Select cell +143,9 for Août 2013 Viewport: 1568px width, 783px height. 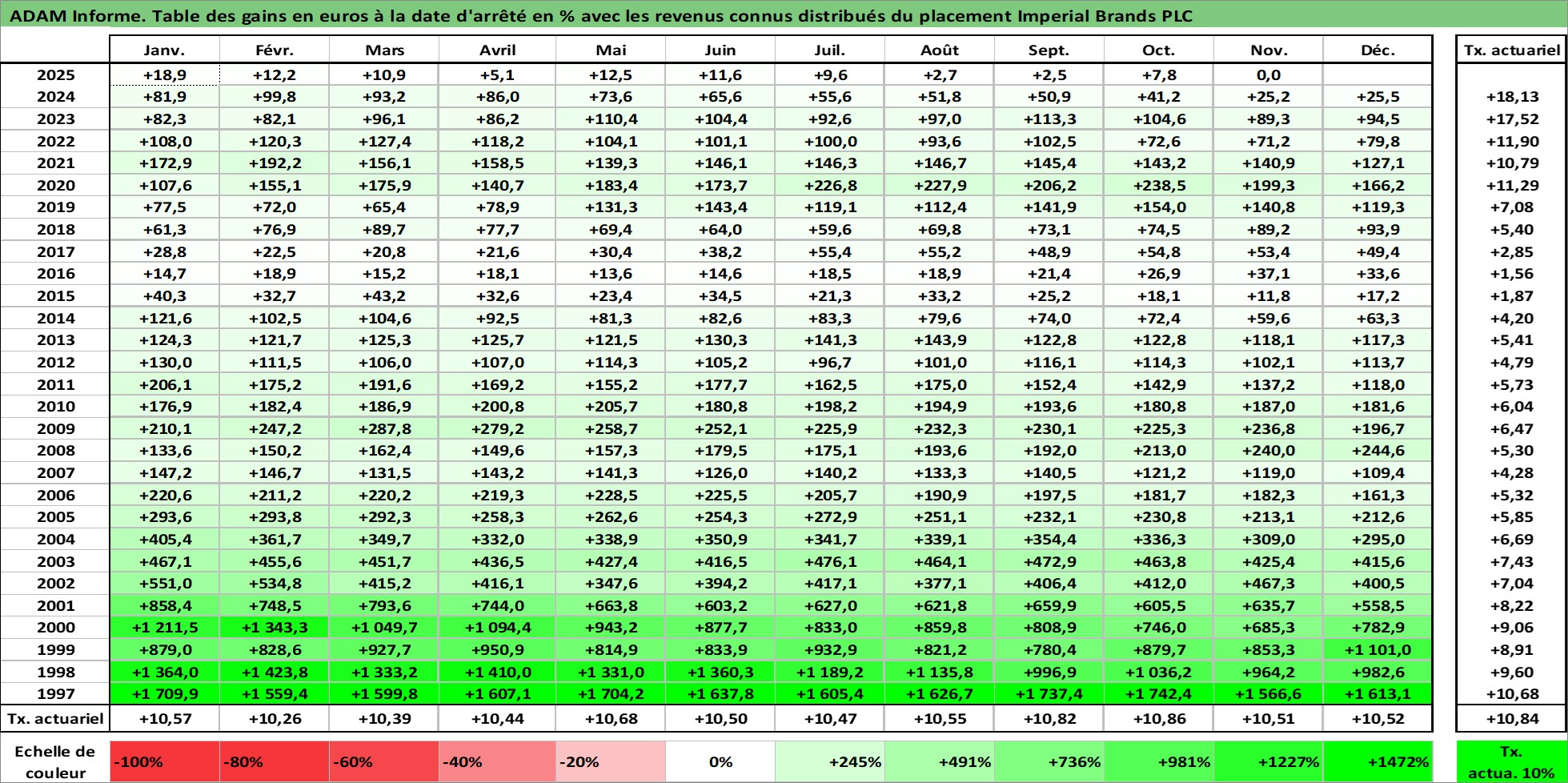point(940,340)
